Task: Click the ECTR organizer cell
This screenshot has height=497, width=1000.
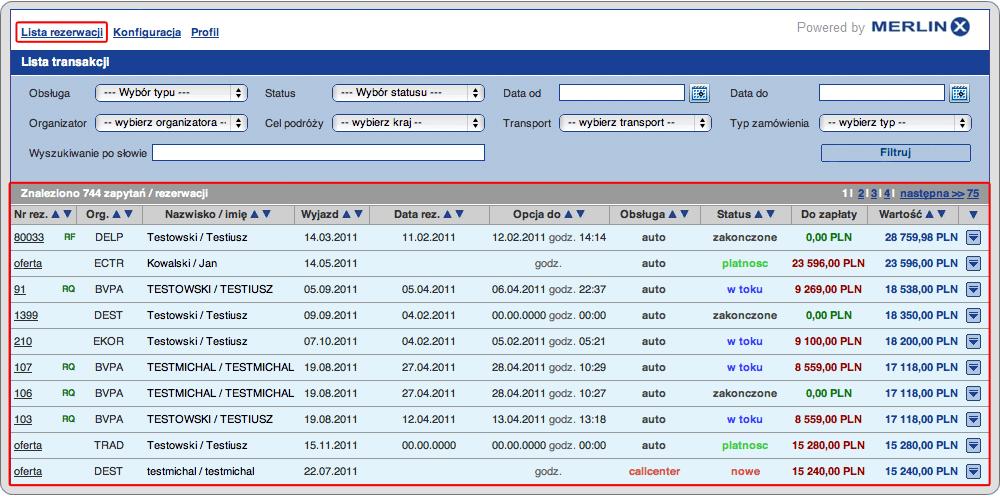Action: point(108,263)
